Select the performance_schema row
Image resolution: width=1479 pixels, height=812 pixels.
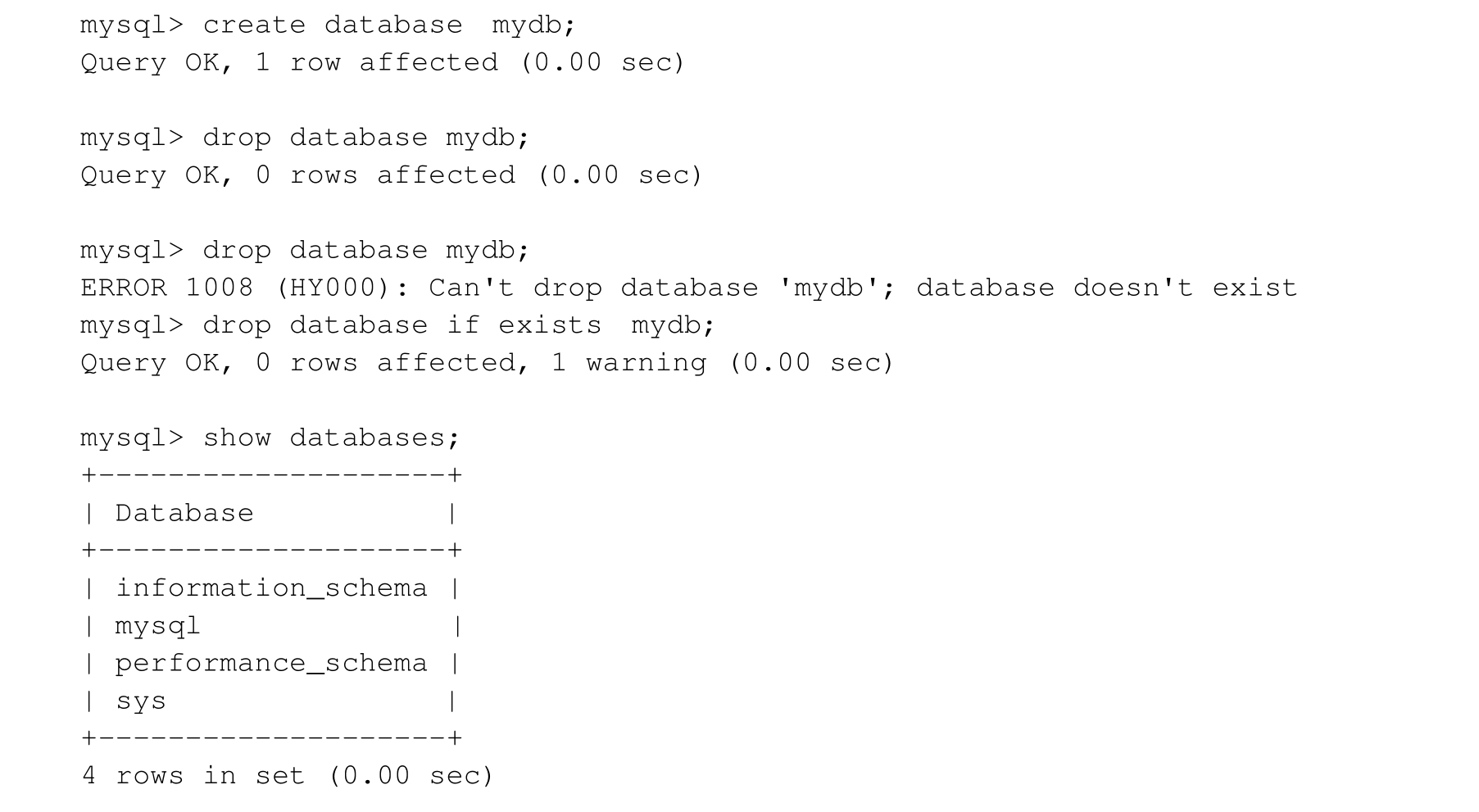pyautogui.click(x=271, y=664)
